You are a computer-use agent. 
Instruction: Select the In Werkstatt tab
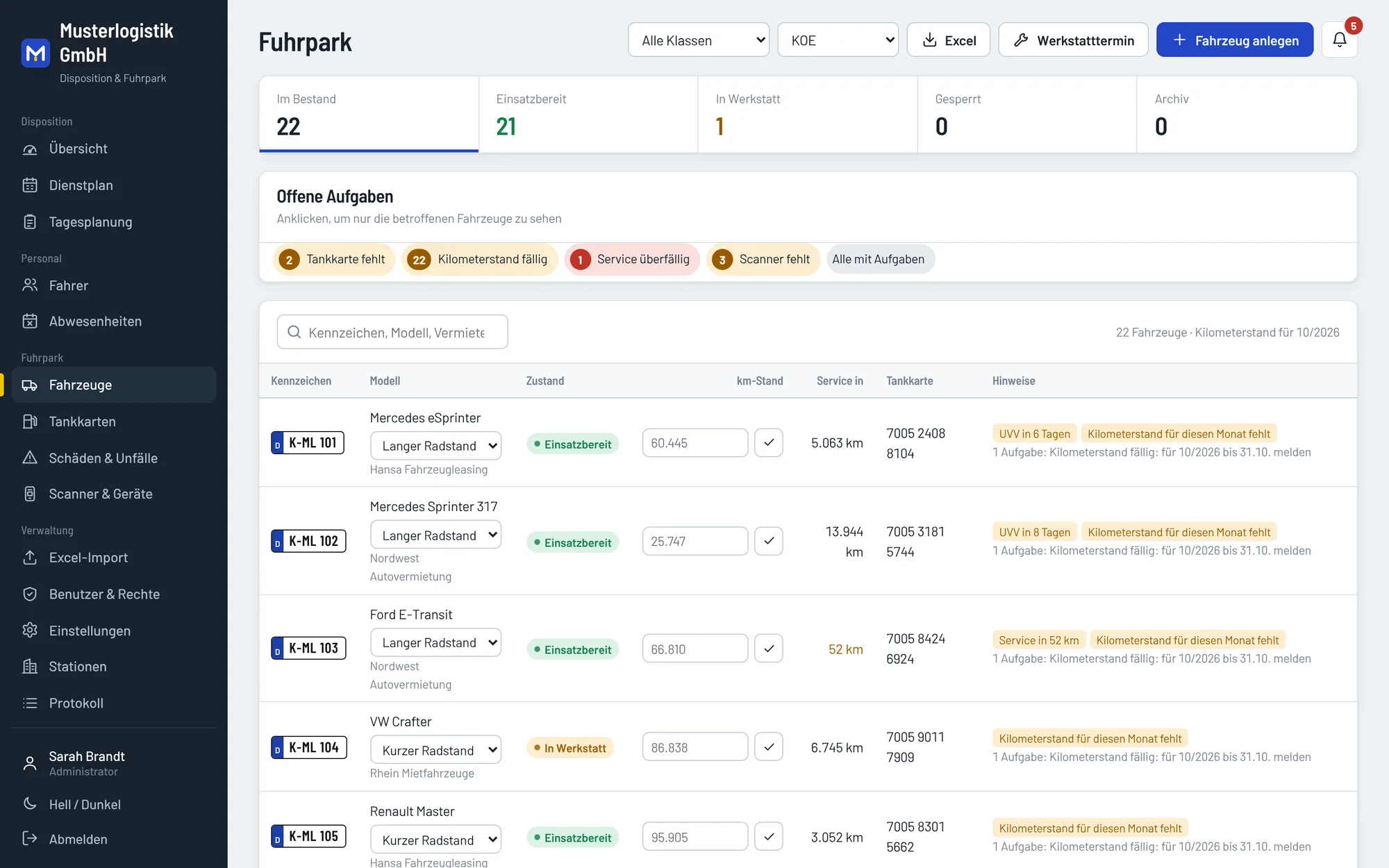[x=808, y=115]
